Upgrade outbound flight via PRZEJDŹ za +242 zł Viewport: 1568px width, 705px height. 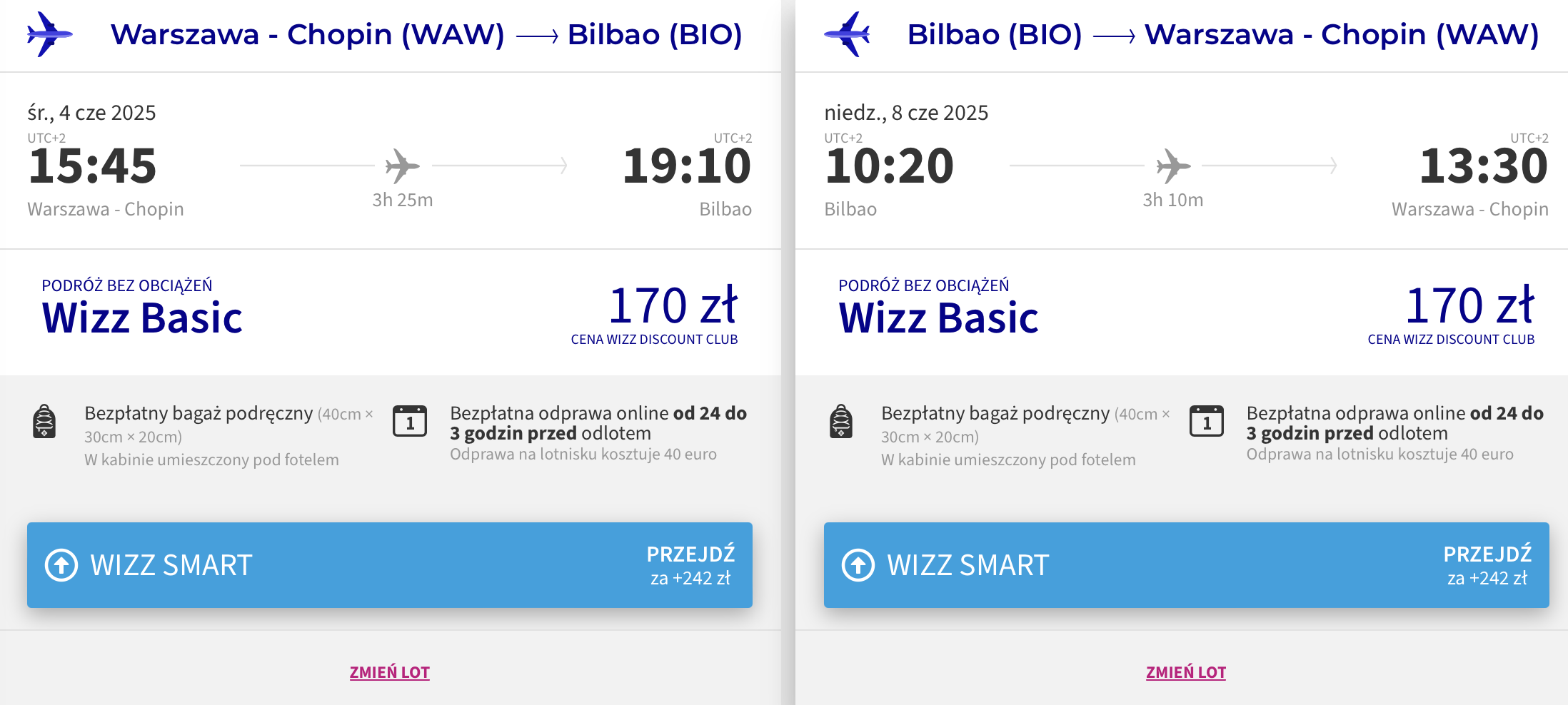[x=690, y=565]
